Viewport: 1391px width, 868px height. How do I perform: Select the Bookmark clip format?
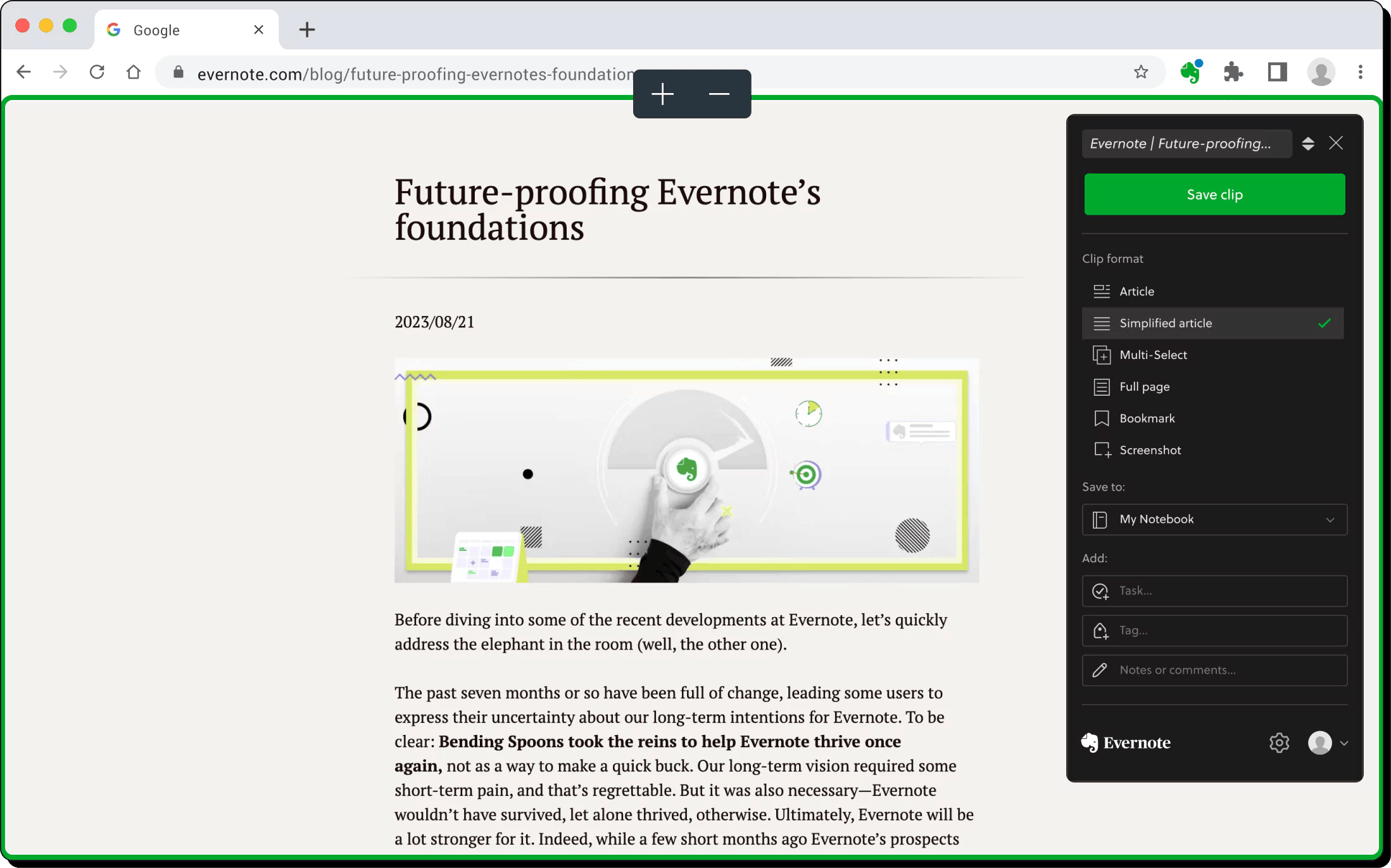pyautogui.click(x=1148, y=418)
